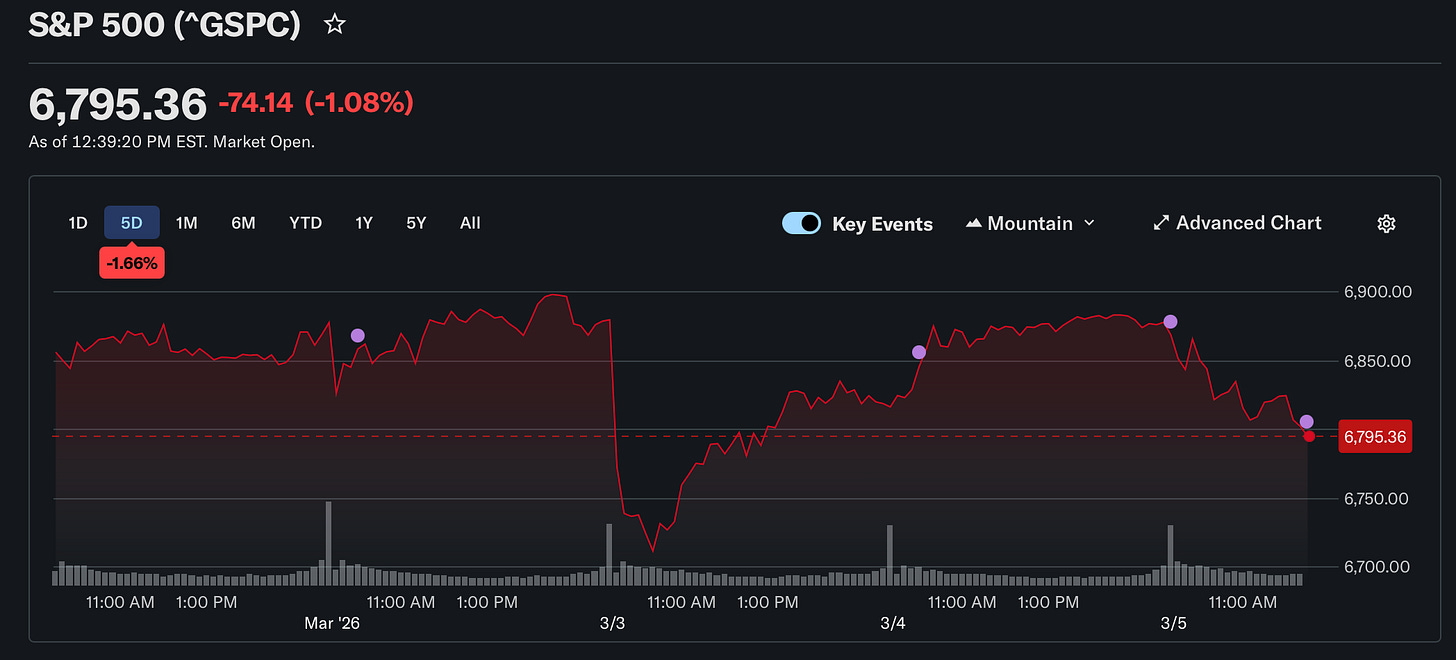Click the 3/4 date label
Viewport: 1456px width, 660px height.
893,624
